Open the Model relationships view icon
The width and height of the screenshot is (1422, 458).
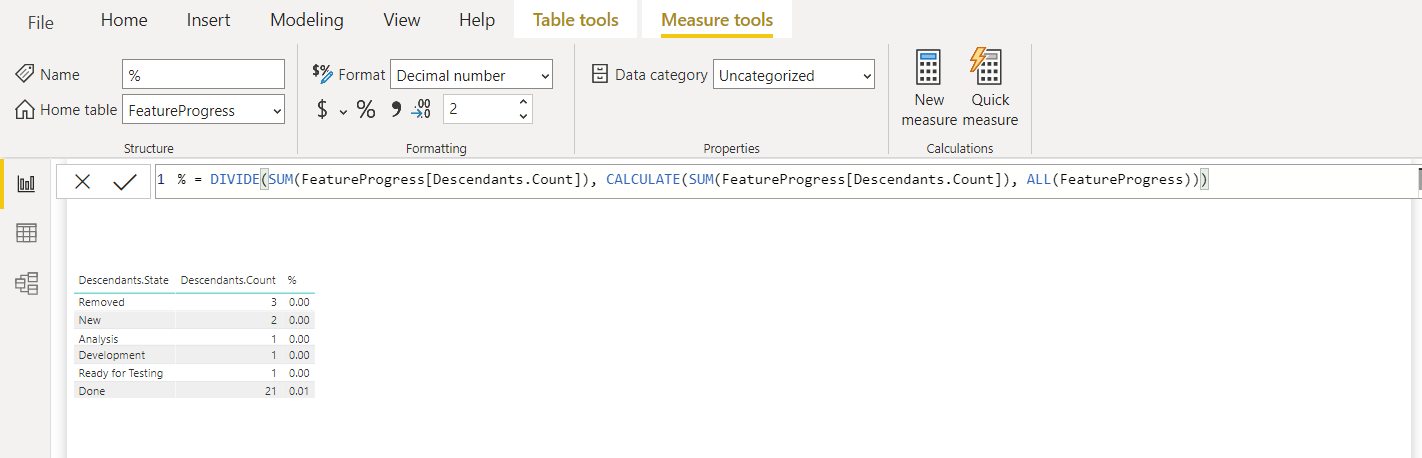click(27, 283)
